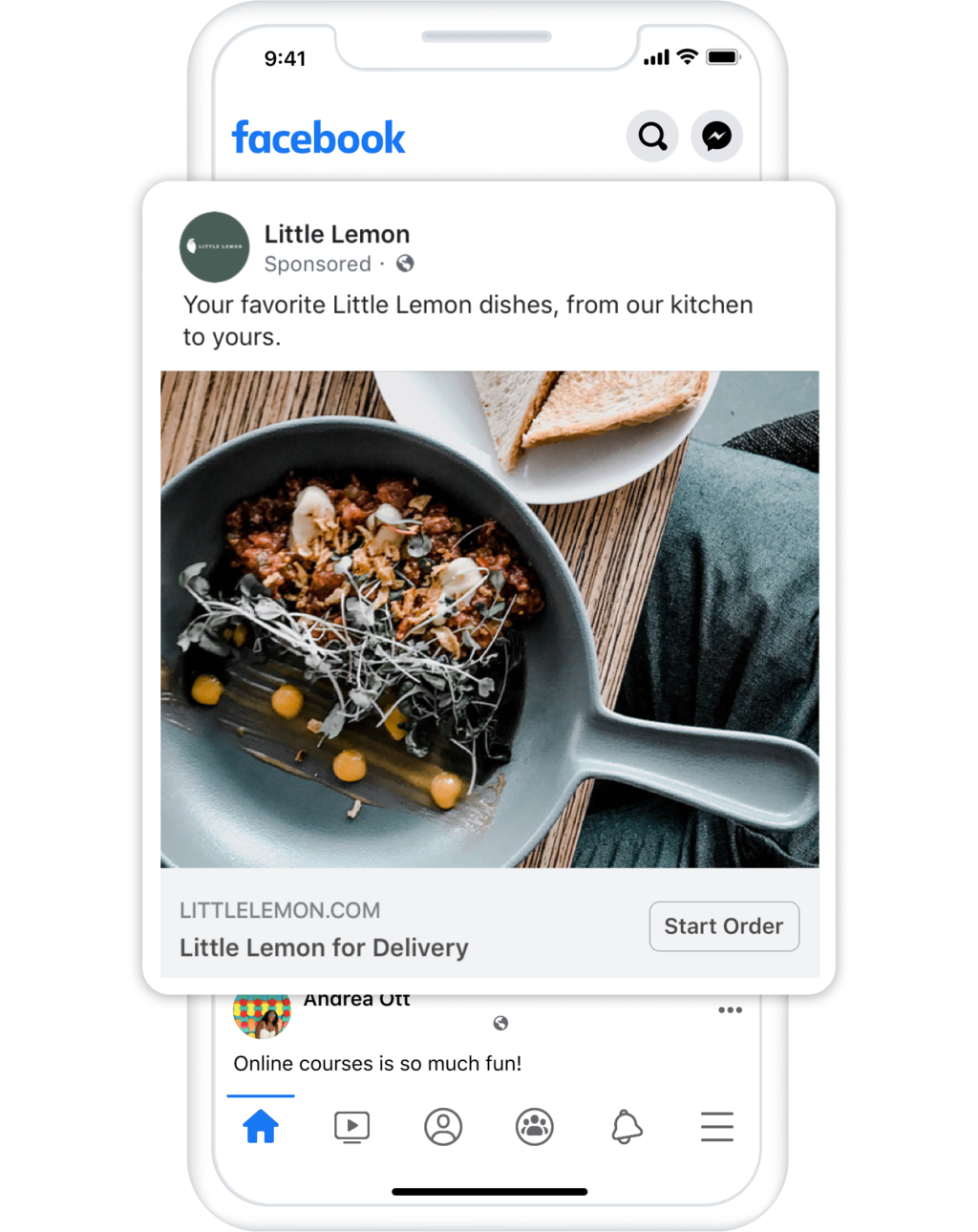The height and width of the screenshot is (1232, 978).
Task: Click the Sponsored label
Action: [x=317, y=265]
